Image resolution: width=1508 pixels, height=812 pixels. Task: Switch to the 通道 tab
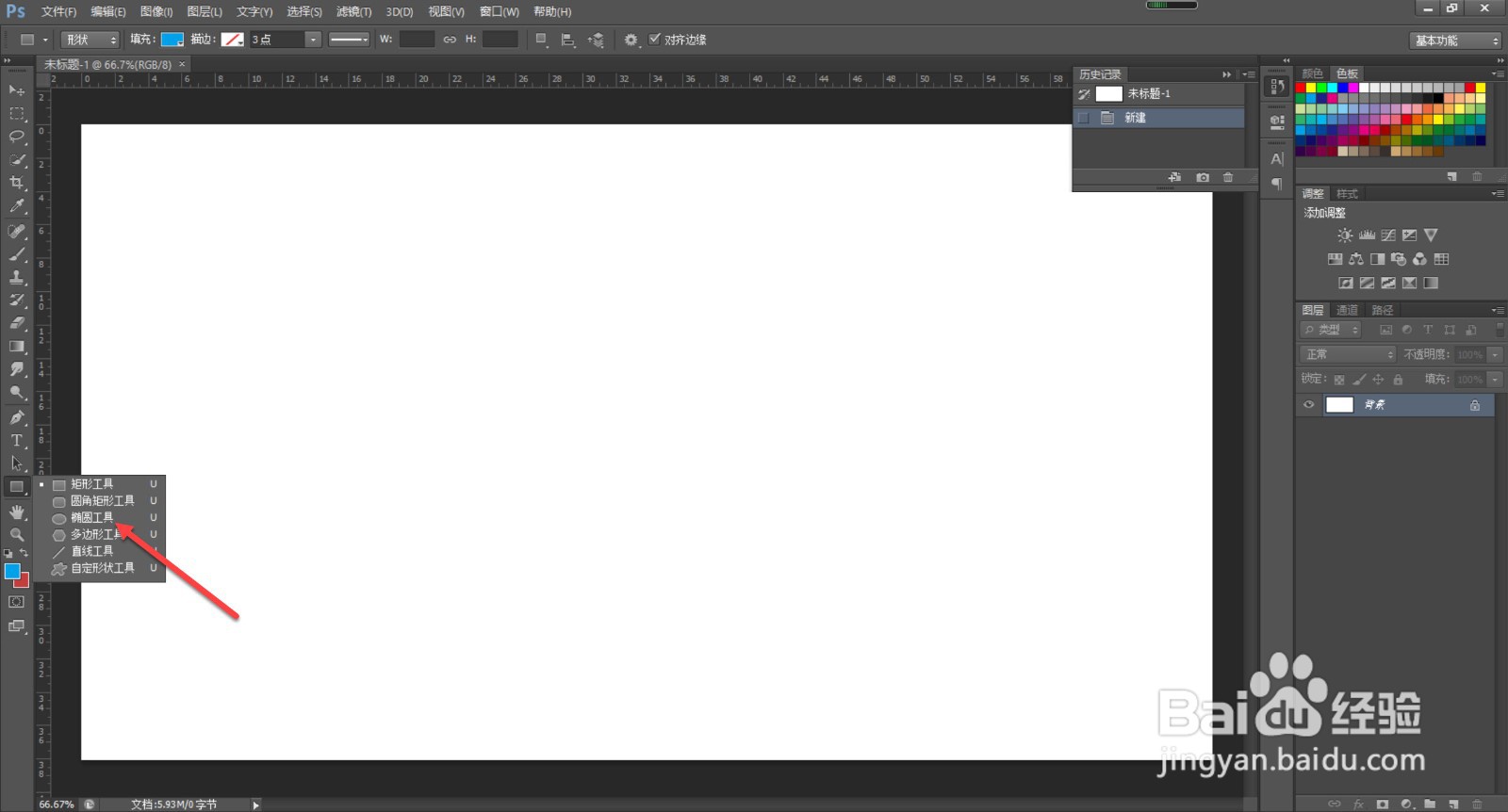coord(1347,310)
